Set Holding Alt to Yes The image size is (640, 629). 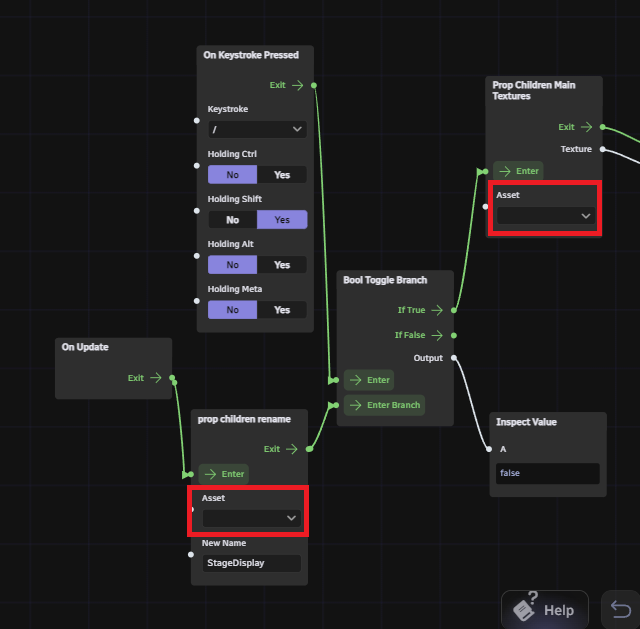282,265
